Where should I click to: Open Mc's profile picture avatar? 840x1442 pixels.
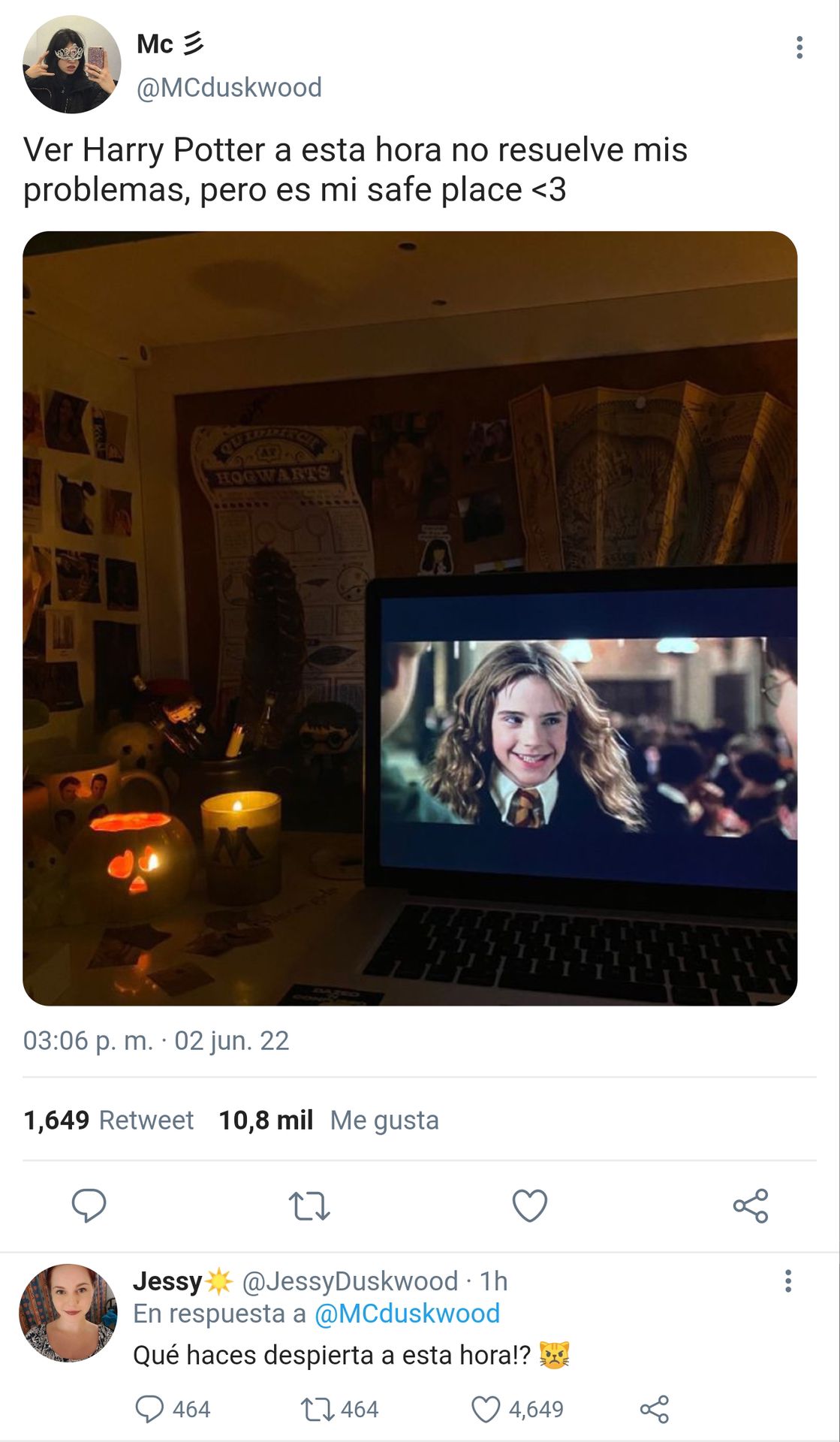[71, 65]
